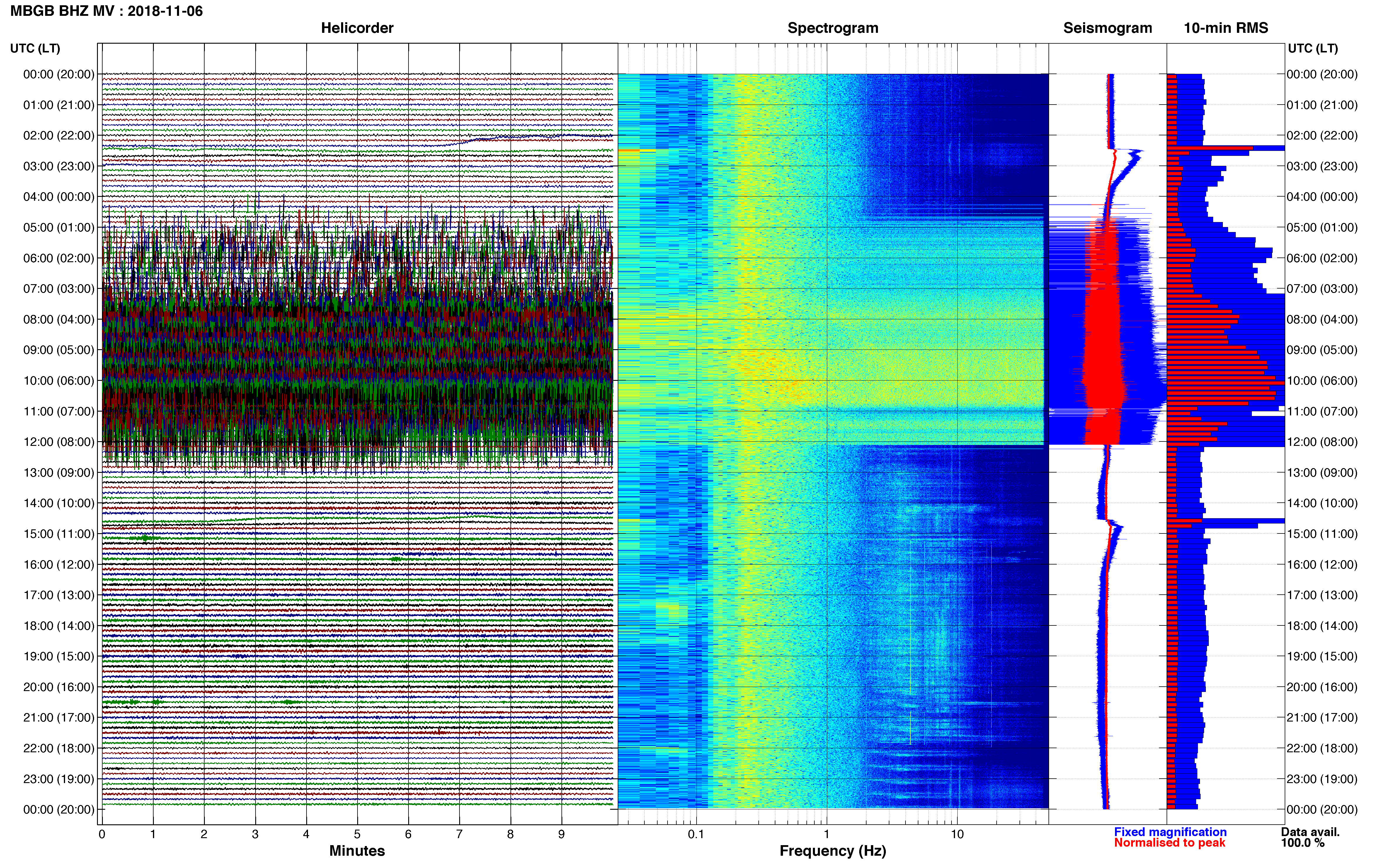Viewport: 1389px width, 868px height.
Task: Click the left '19:00 (15:00)' time label
Action: [59, 656]
